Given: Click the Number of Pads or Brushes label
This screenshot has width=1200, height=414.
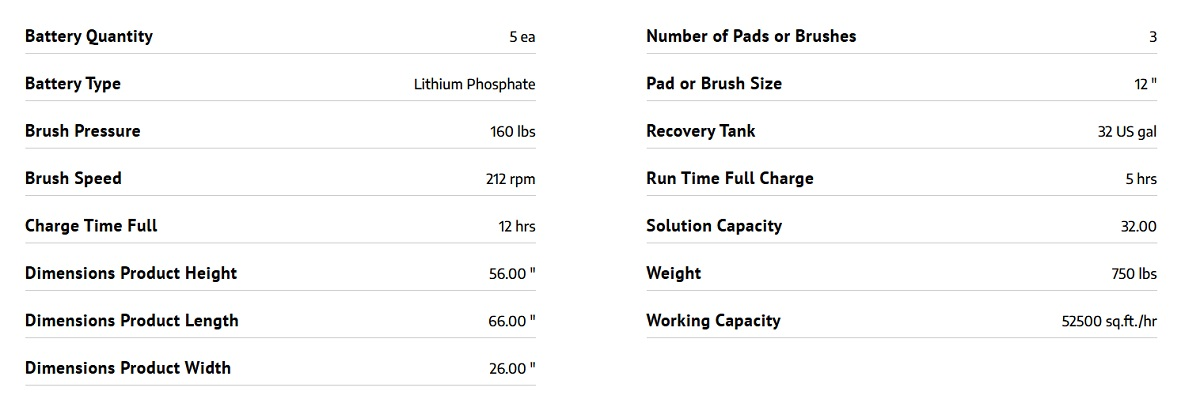Looking at the screenshot, I should point(751,37).
